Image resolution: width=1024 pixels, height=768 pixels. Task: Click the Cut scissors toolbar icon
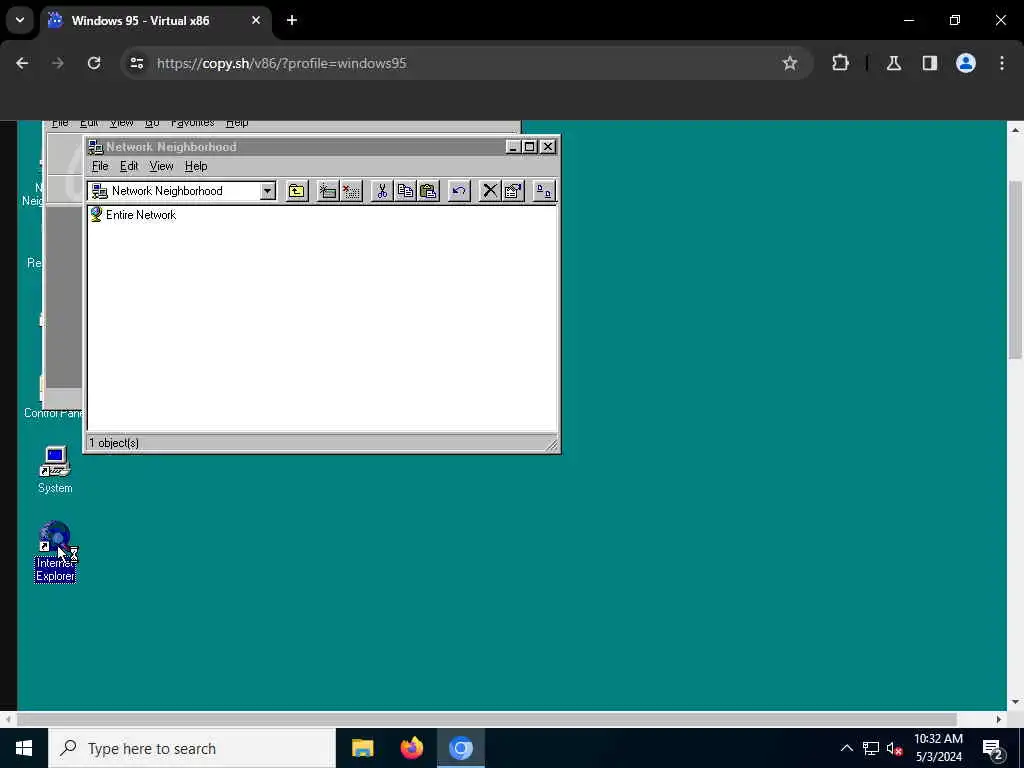tap(382, 191)
